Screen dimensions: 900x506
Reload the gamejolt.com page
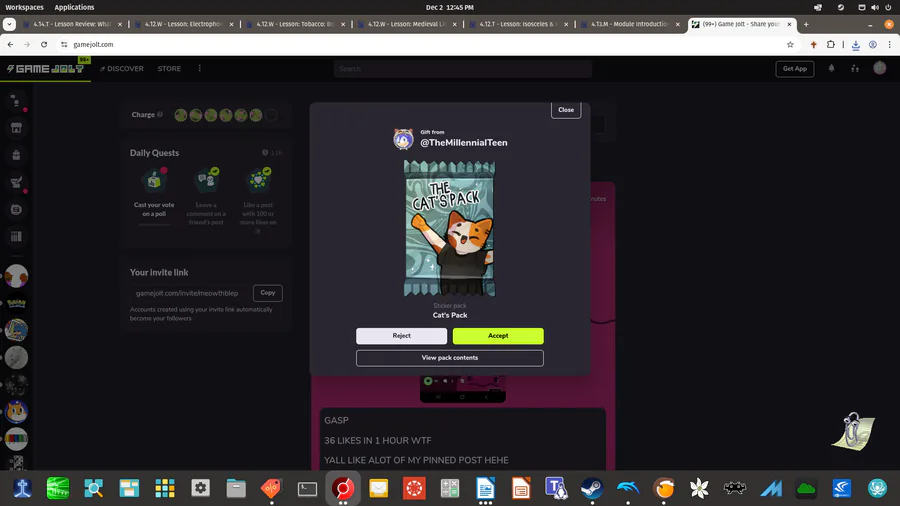pyautogui.click(x=44, y=44)
